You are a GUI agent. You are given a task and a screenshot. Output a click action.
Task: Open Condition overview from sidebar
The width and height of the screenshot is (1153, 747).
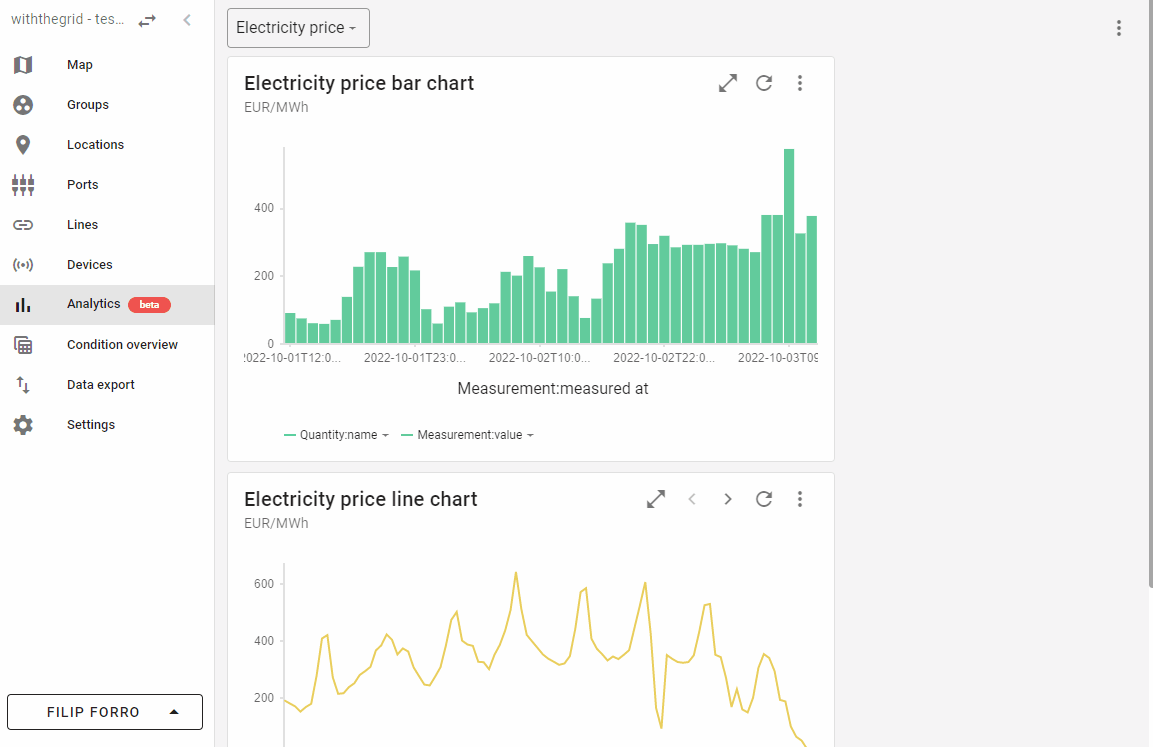[122, 345]
